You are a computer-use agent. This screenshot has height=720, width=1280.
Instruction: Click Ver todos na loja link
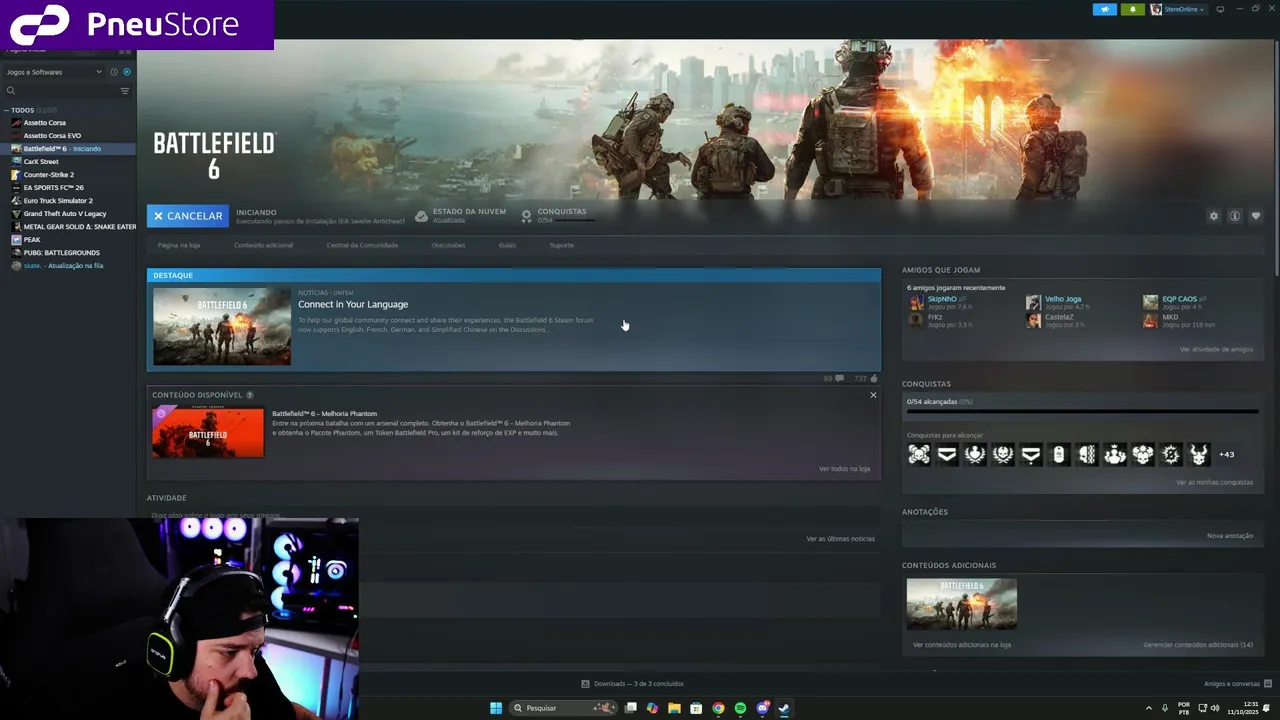[844, 469]
